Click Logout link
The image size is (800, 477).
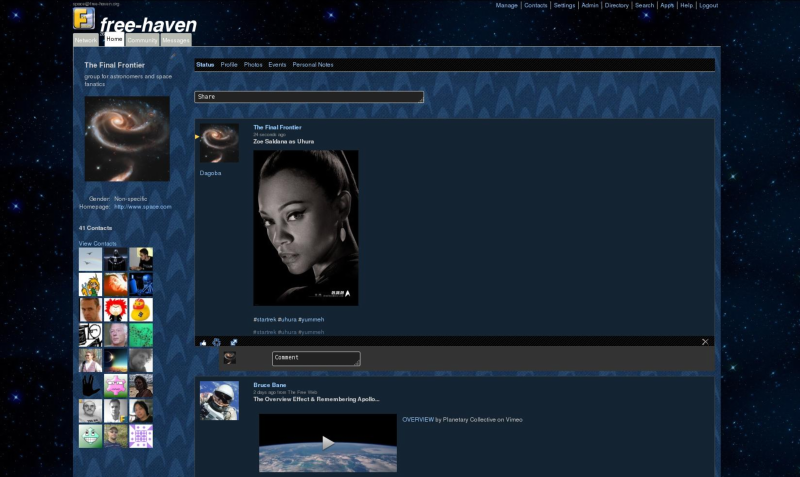[709, 5]
